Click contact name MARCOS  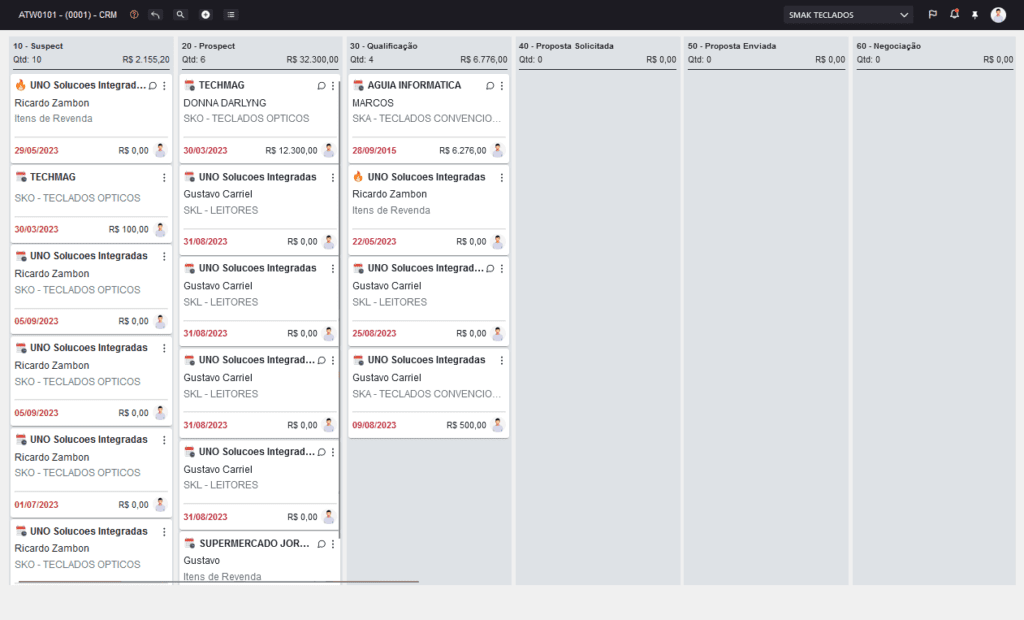(373, 103)
